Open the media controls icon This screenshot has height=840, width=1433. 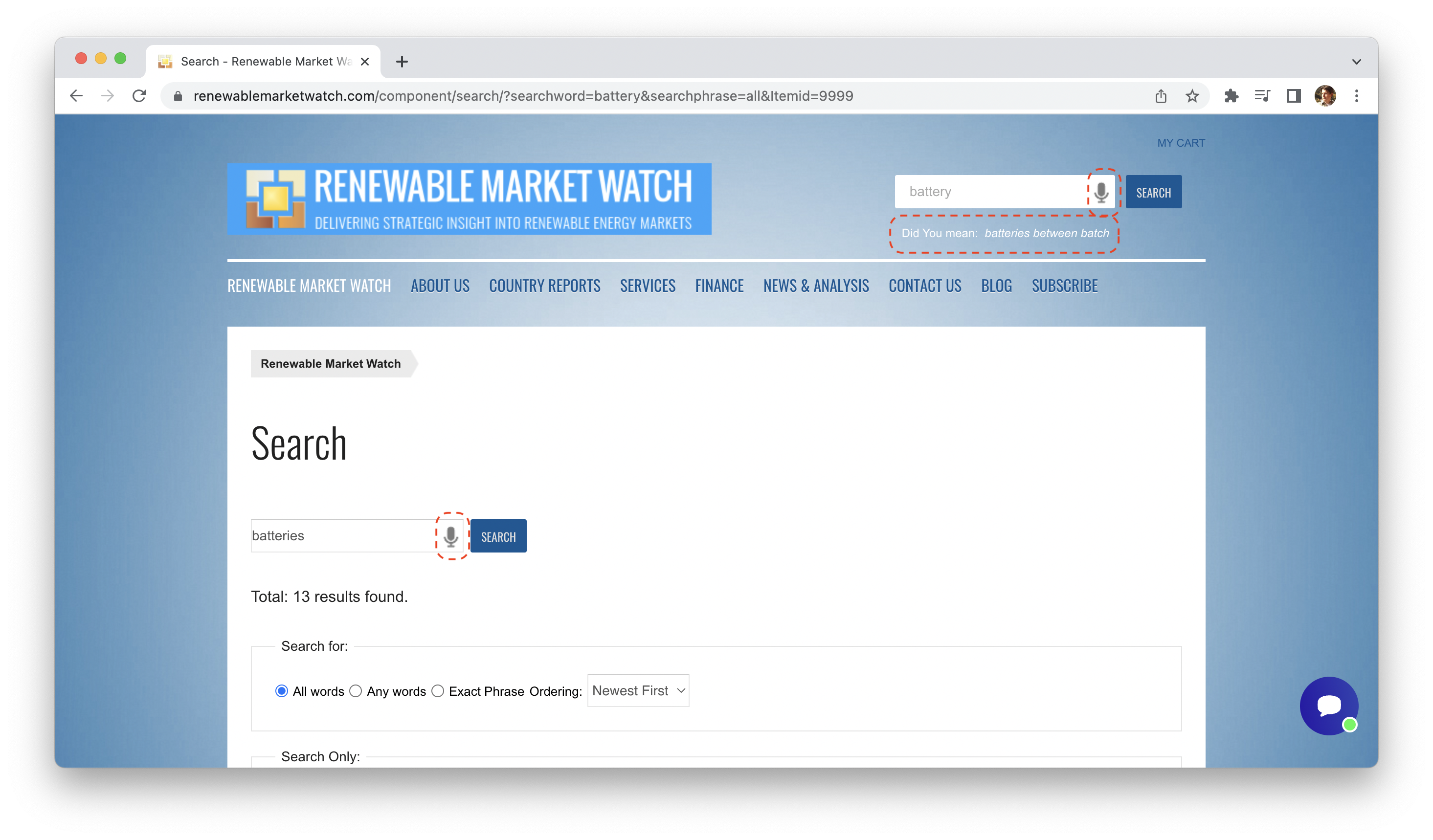point(1262,96)
